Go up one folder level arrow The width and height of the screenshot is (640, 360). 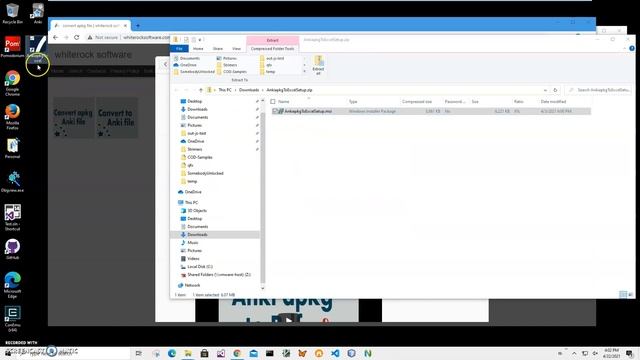pyautogui.click(x=200, y=90)
